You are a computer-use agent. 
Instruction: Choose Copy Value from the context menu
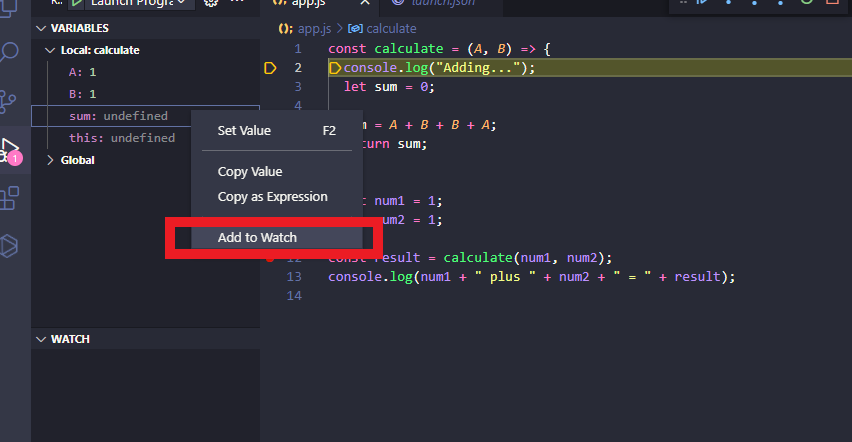pos(250,172)
